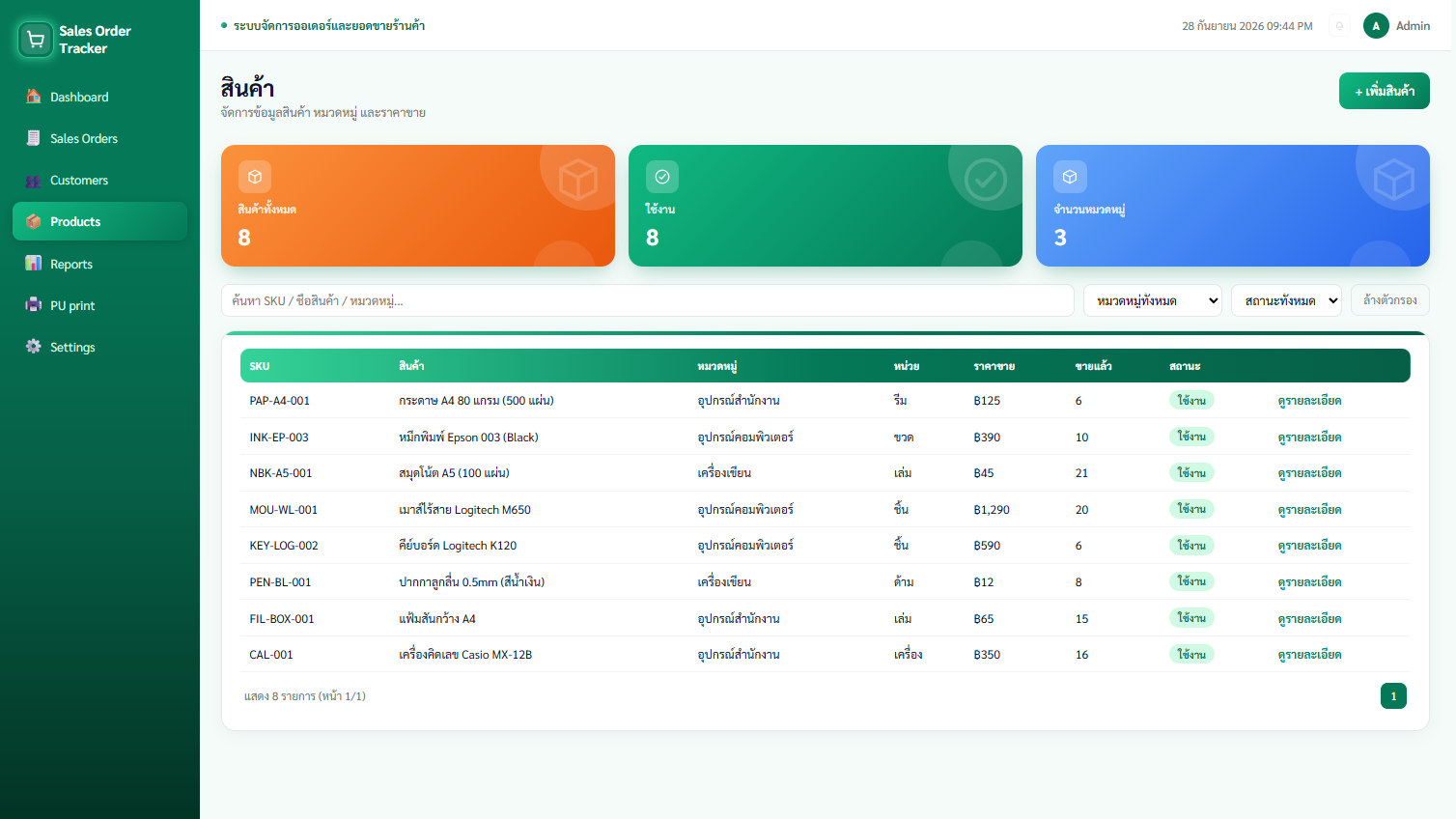Open the สถานะทั้งหมด status dropdown
Viewport: 1456px width, 819px height.
[x=1286, y=300]
